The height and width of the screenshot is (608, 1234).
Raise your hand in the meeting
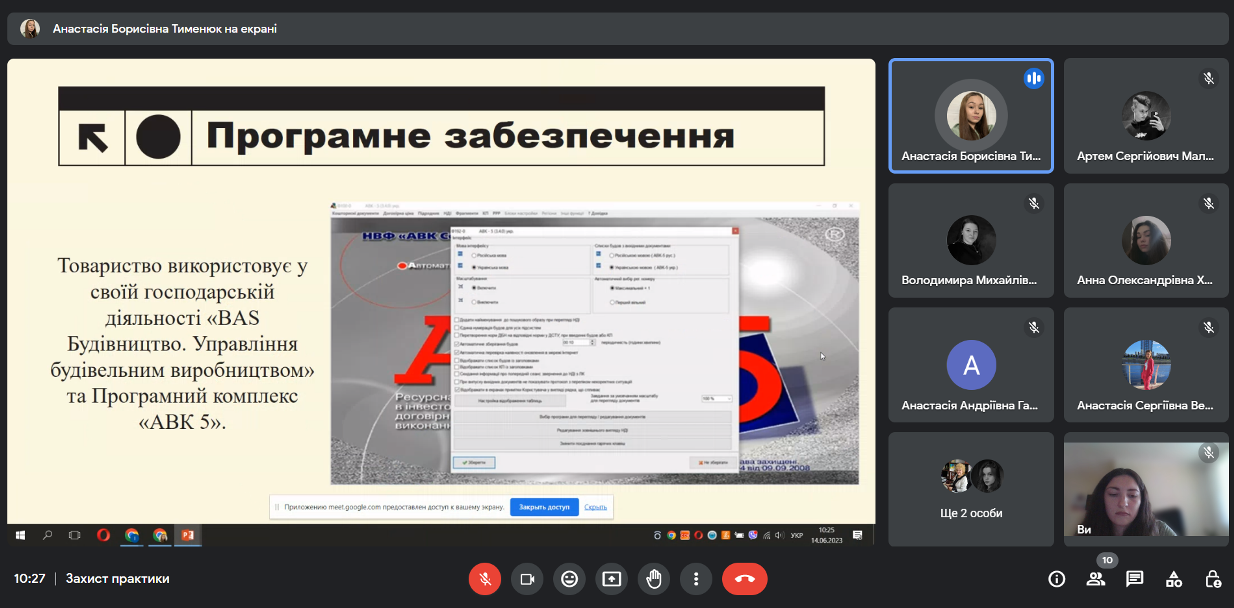[653, 578]
